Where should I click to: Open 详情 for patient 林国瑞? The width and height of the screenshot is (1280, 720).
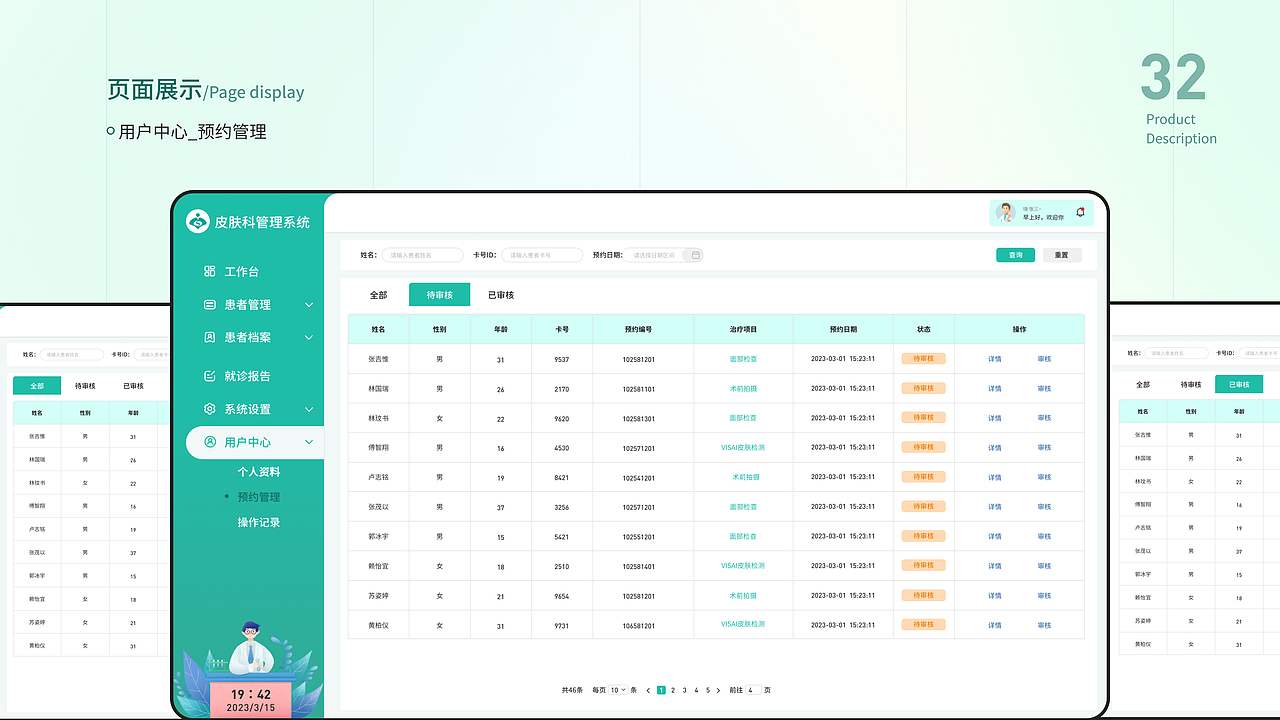tap(995, 389)
